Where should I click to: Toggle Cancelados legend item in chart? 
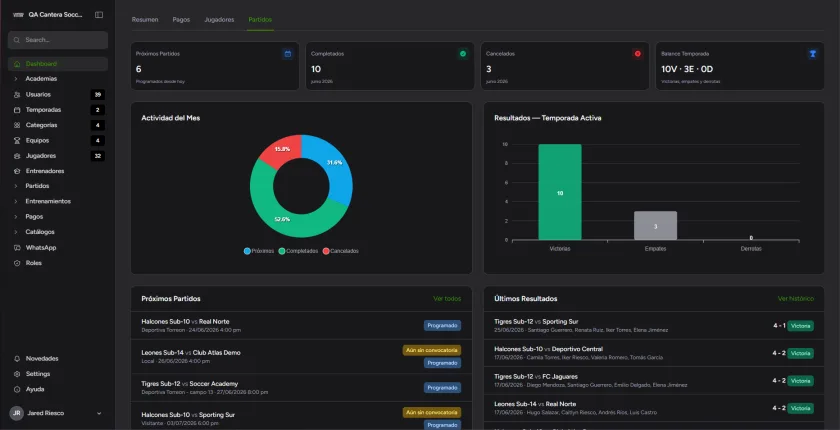[341, 251]
